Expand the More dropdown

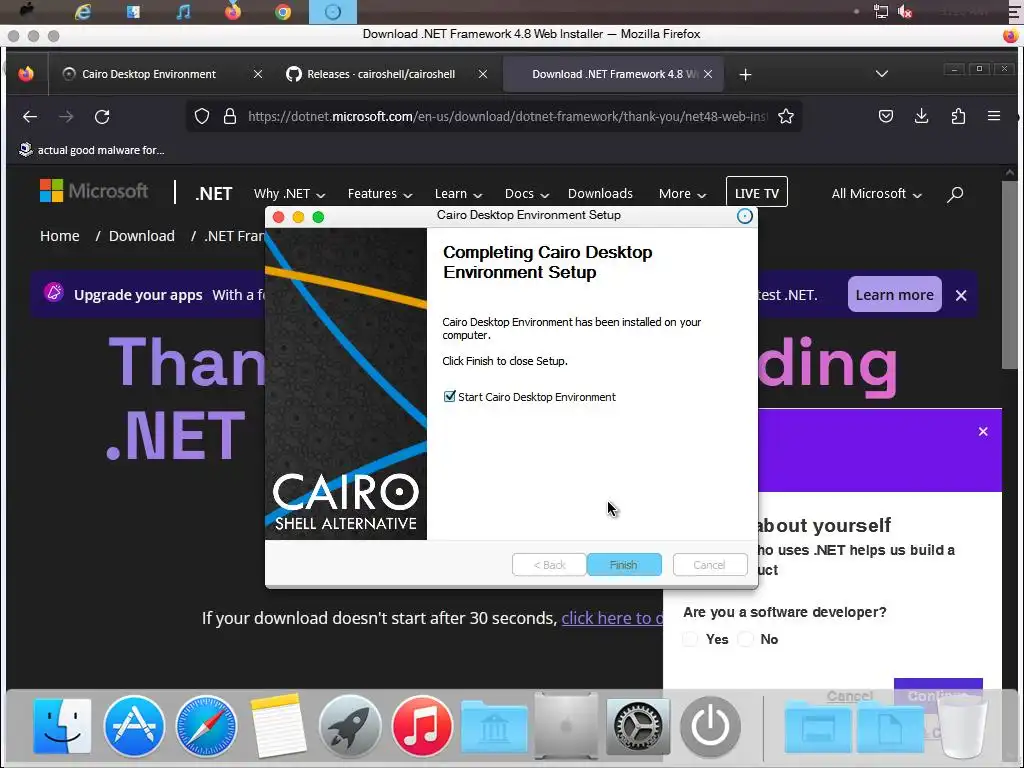click(682, 194)
